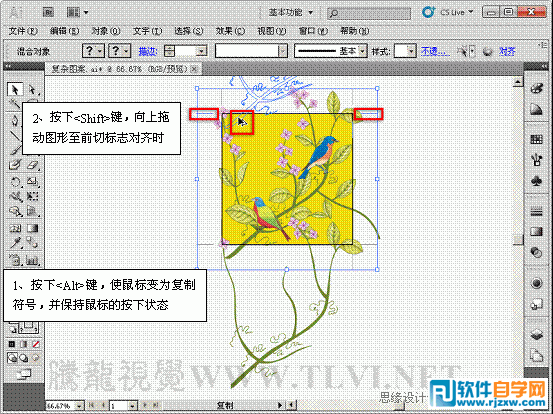This screenshot has width=553, height=414.
Task: Open the 对象(O) menu
Action: click(106, 31)
